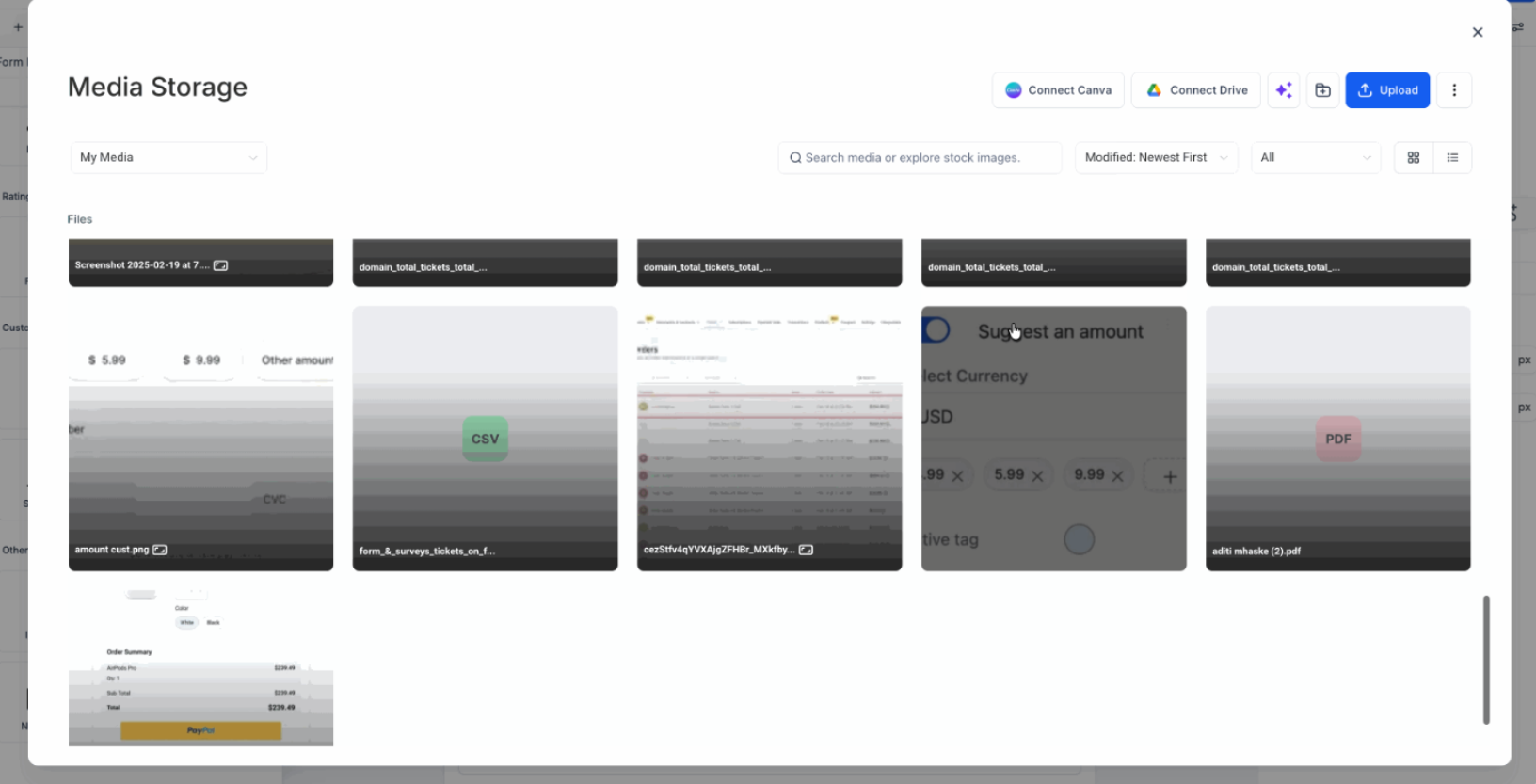Switch to grid view layout
This screenshot has width=1536, height=784.
click(x=1414, y=158)
